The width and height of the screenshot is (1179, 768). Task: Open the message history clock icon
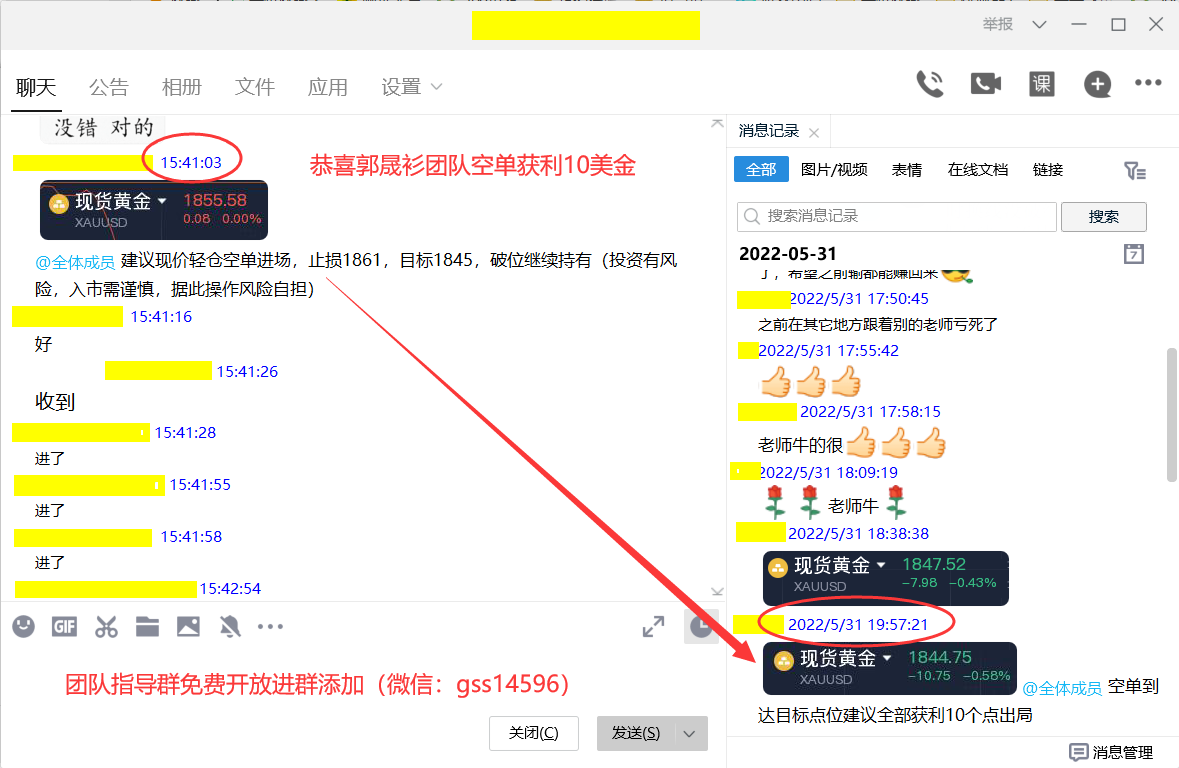pyautogui.click(x=701, y=626)
